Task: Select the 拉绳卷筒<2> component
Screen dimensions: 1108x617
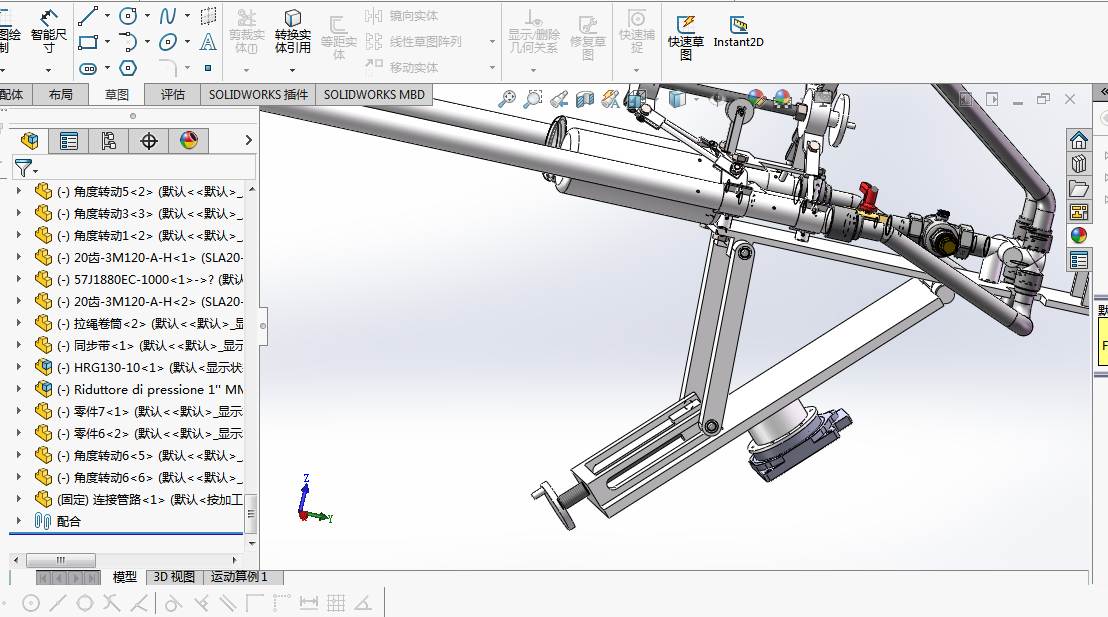Action: (138, 323)
